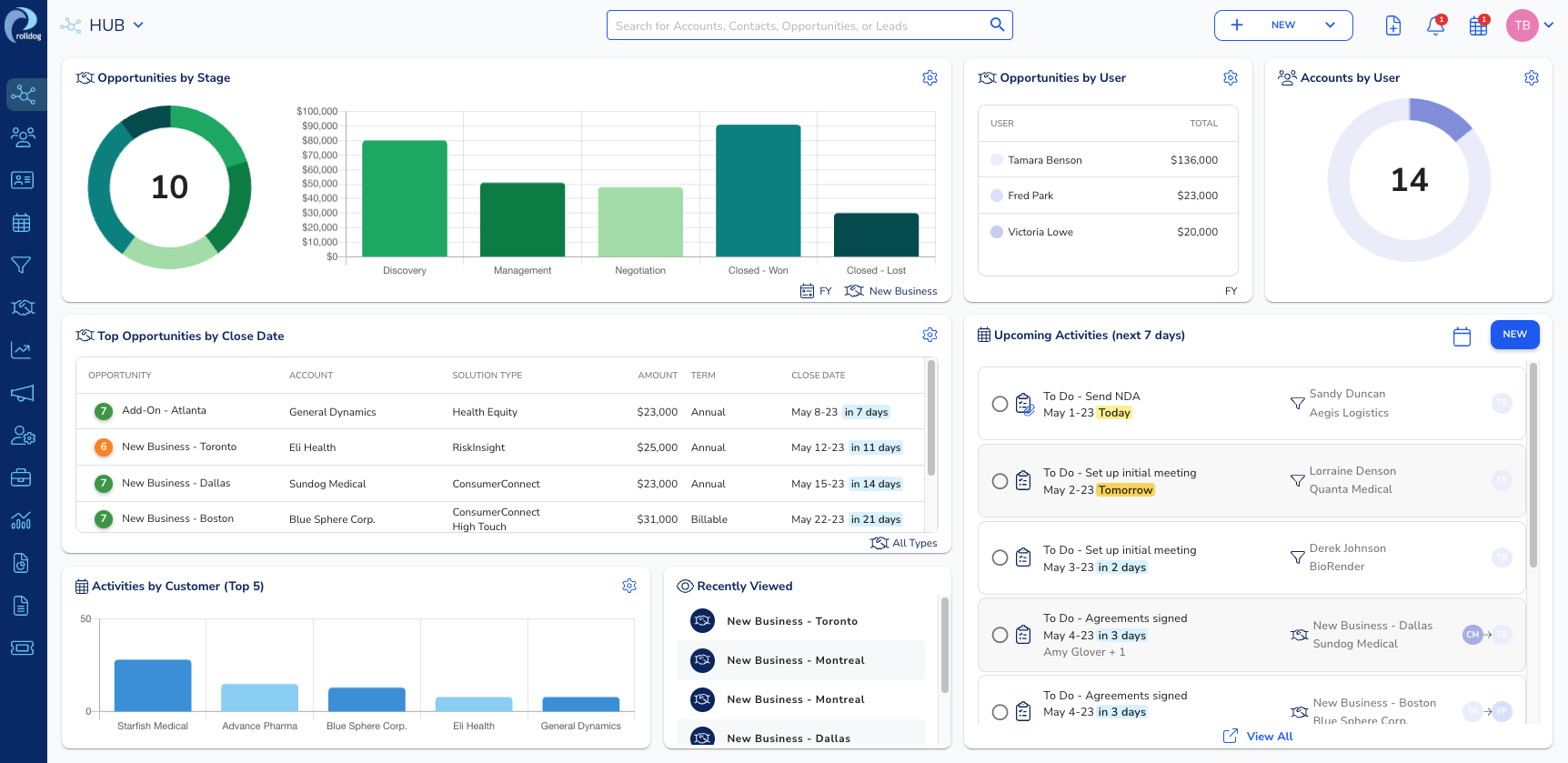This screenshot has width=1568, height=763.
Task: Expand the TB user profile menu
Action: click(1548, 25)
